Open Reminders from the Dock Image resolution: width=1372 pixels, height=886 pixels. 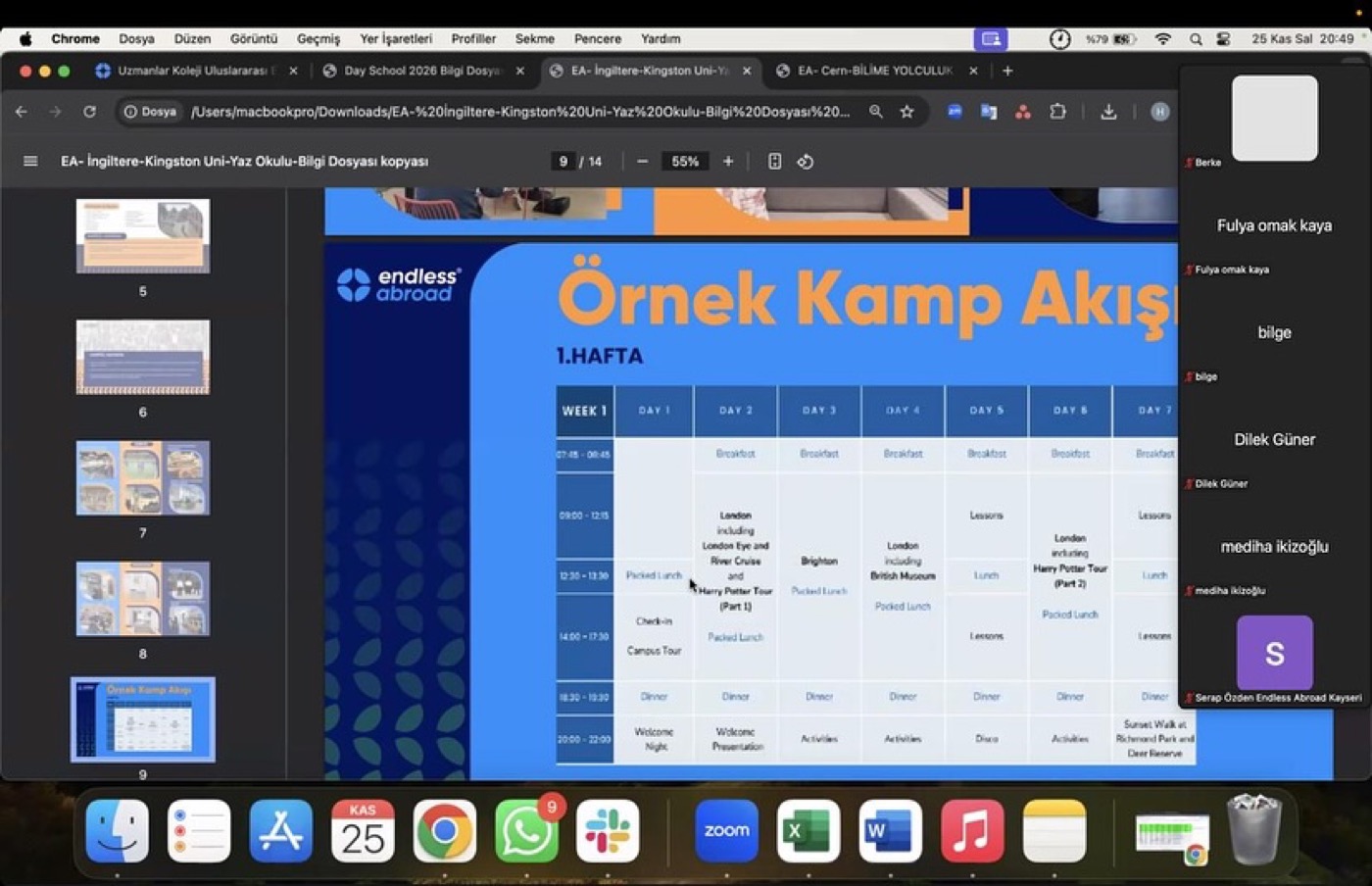(x=199, y=831)
